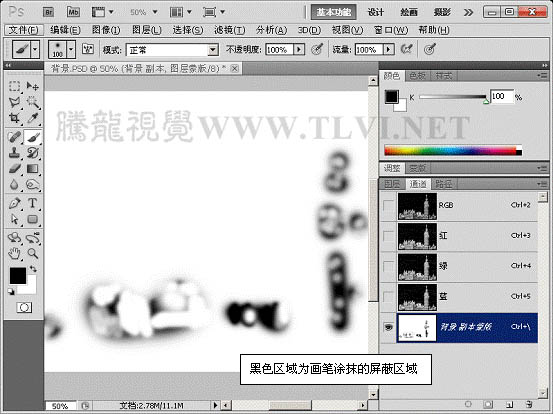Select the Gradient tool
The image size is (553, 414).
[32, 169]
